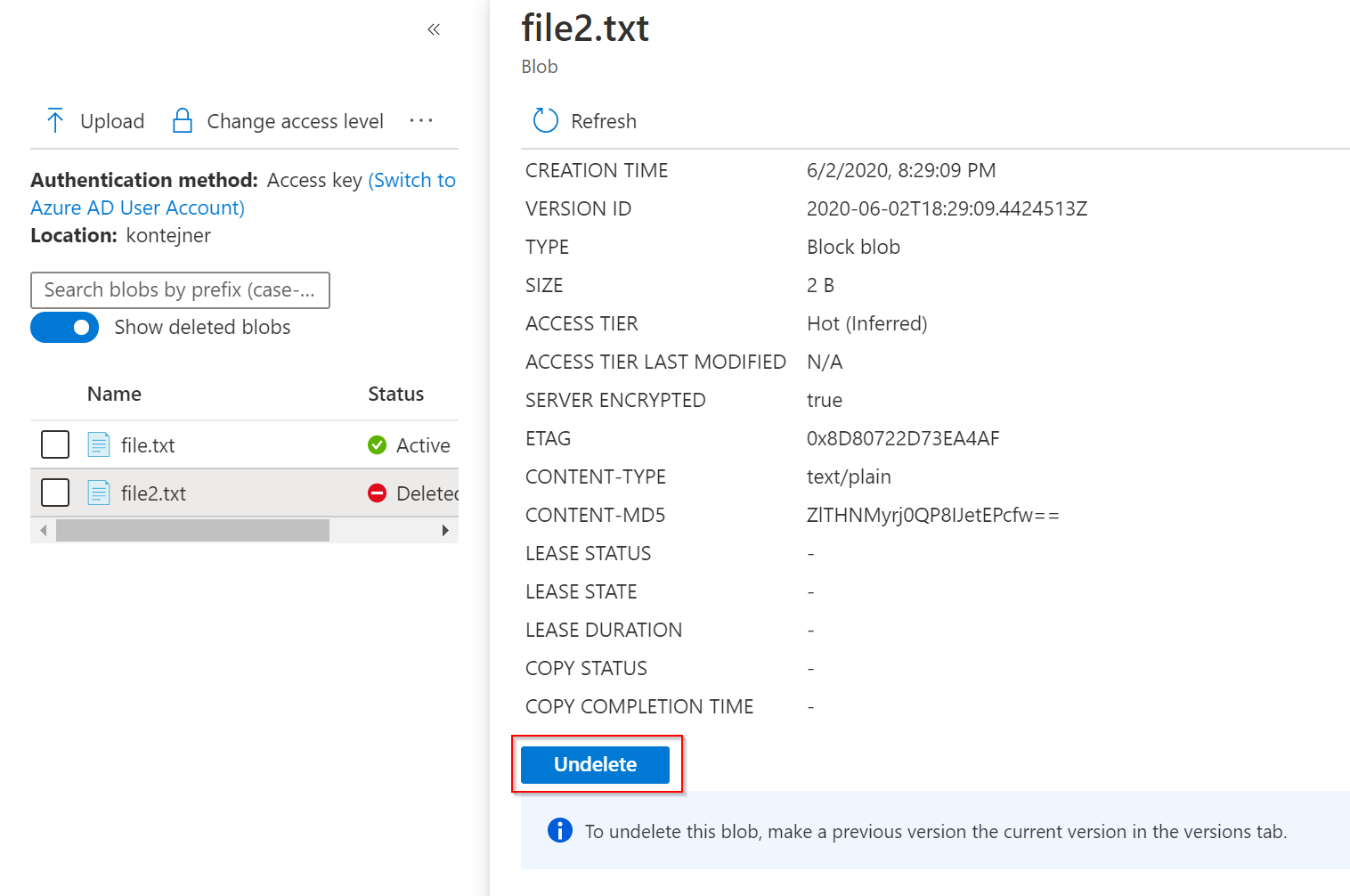Sort by the Name column header
Screen dimensions: 1350x896
coord(114,394)
